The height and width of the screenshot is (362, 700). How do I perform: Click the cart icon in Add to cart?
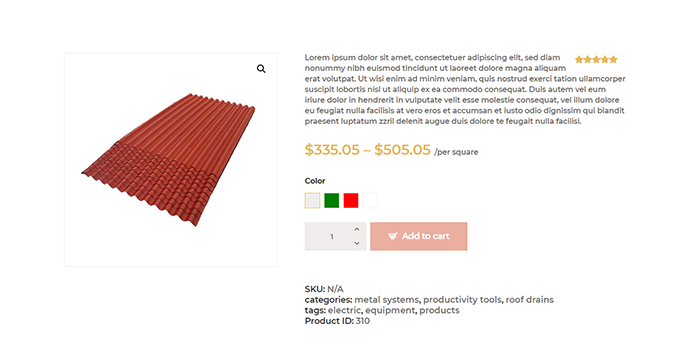coord(392,236)
